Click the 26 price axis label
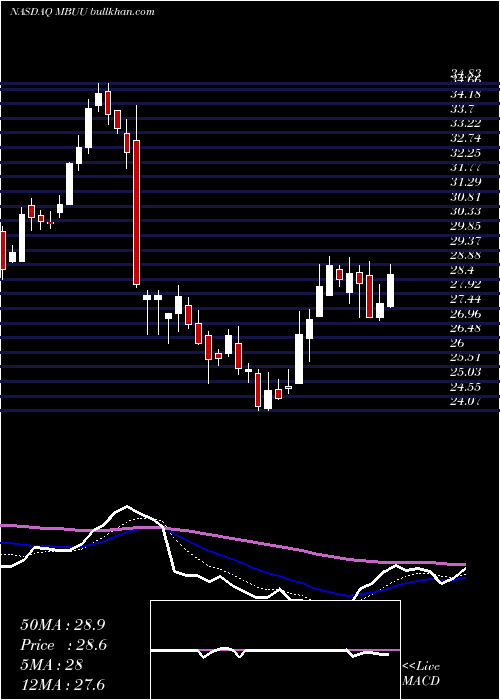 pyautogui.click(x=457, y=343)
